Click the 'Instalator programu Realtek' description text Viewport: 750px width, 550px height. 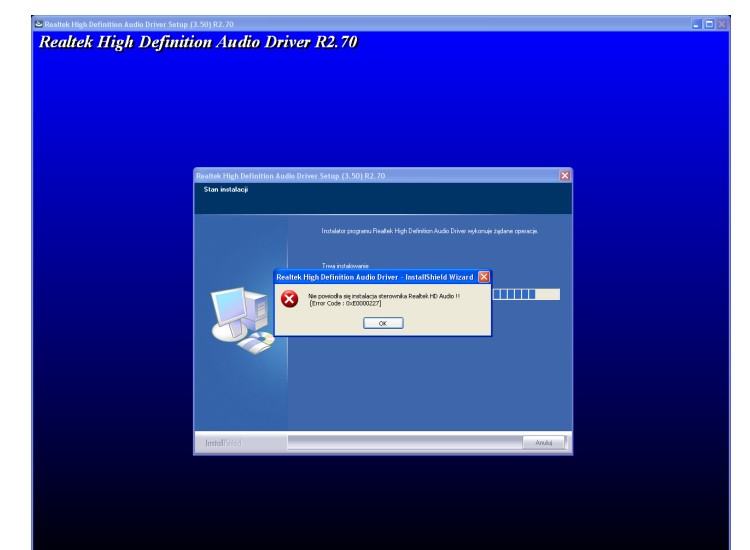point(430,231)
